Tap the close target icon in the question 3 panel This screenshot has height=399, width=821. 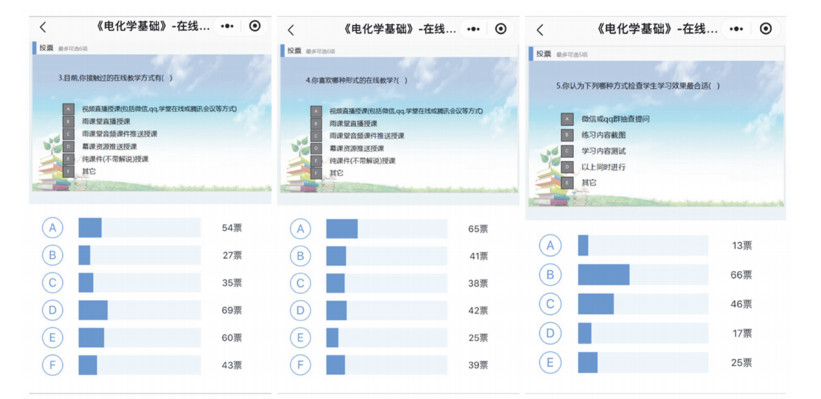coord(255,26)
